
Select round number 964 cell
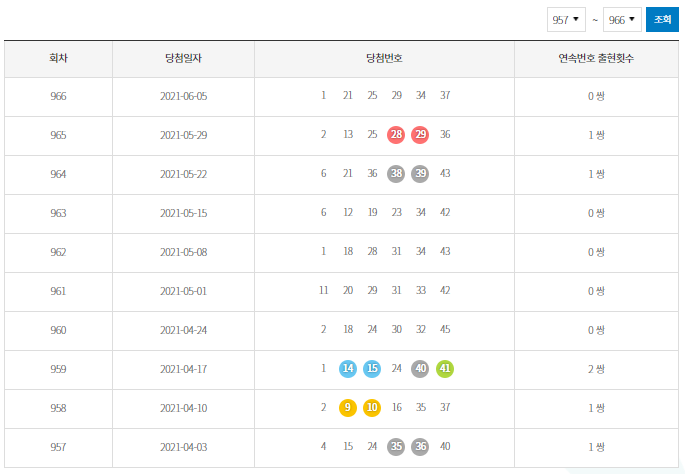(x=59, y=174)
